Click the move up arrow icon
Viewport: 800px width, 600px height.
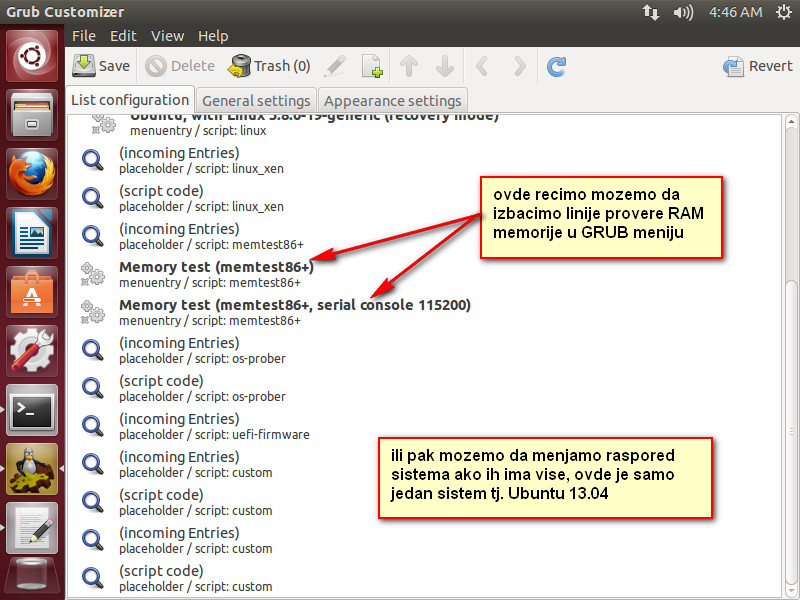409,66
